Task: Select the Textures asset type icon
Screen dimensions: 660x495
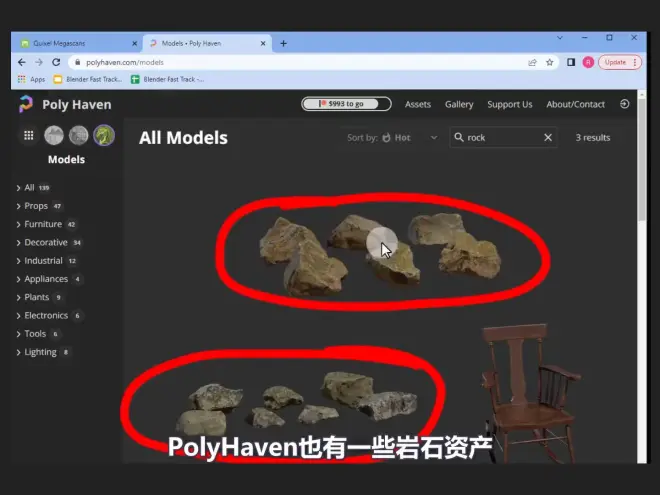Action: [79, 136]
